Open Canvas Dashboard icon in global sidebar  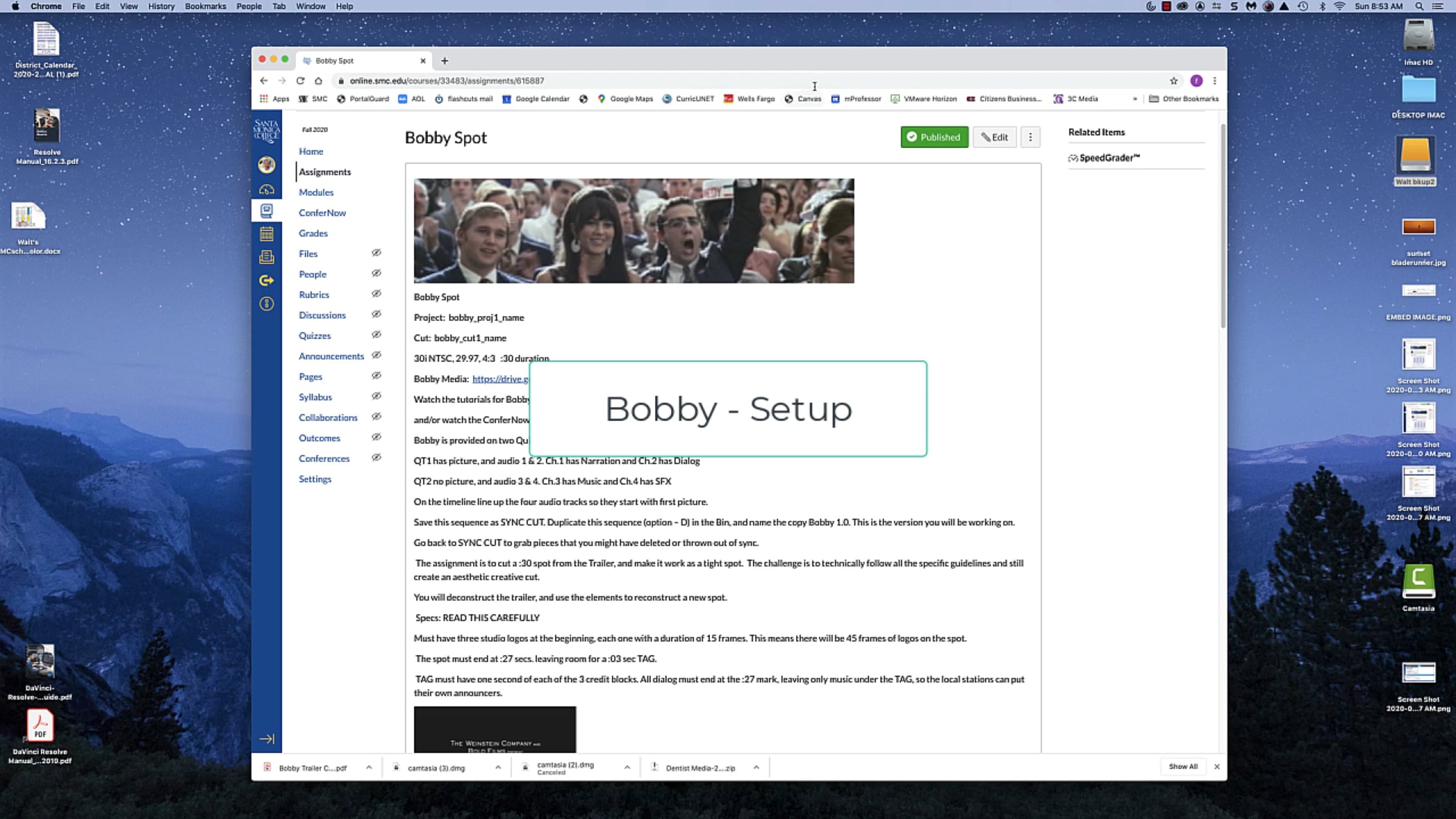[266, 189]
